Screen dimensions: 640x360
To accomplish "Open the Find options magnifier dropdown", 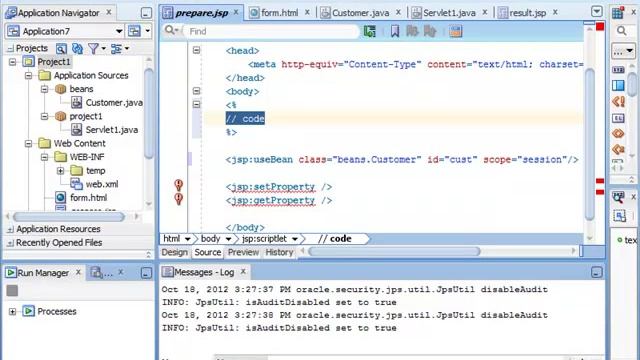I will (172, 31).
